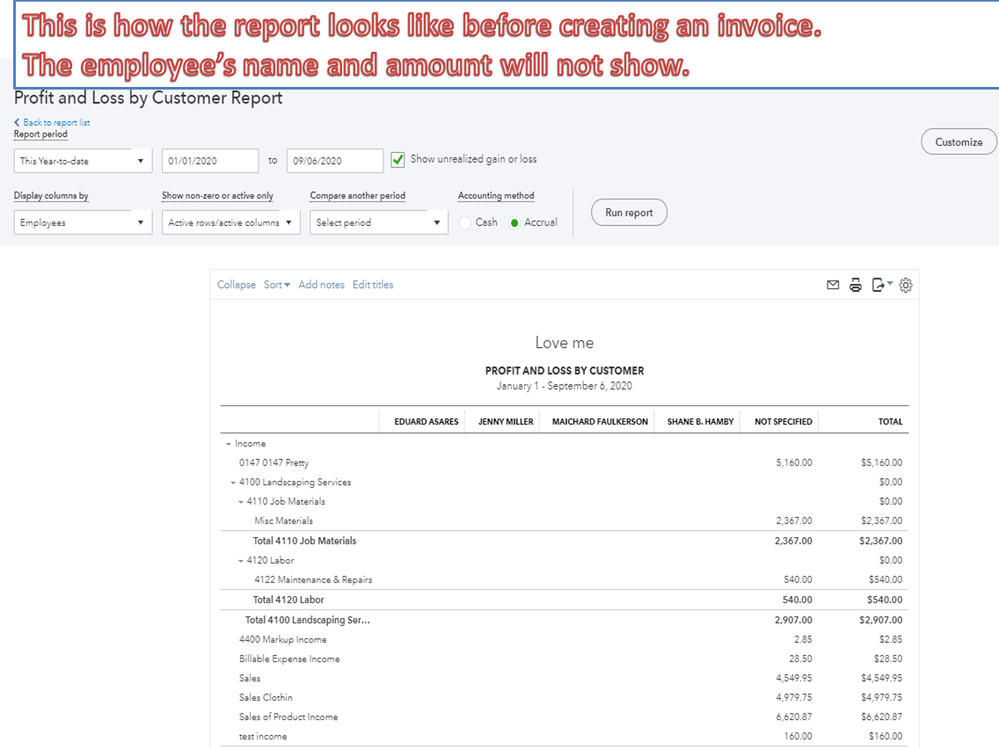999x749 pixels.
Task: Click the Sales of Product Income row
Action: (x=289, y=717)
